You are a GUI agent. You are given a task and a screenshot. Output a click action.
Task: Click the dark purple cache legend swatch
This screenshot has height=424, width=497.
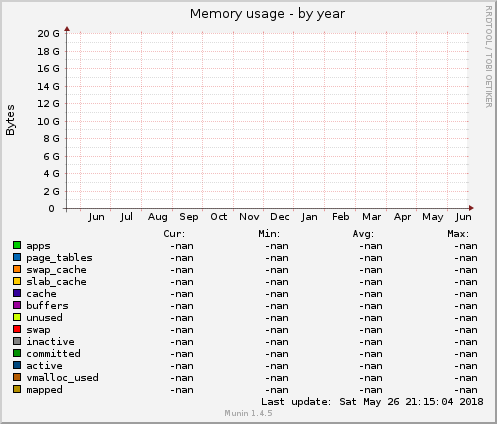pyautogui.click(x=17, y=293)
